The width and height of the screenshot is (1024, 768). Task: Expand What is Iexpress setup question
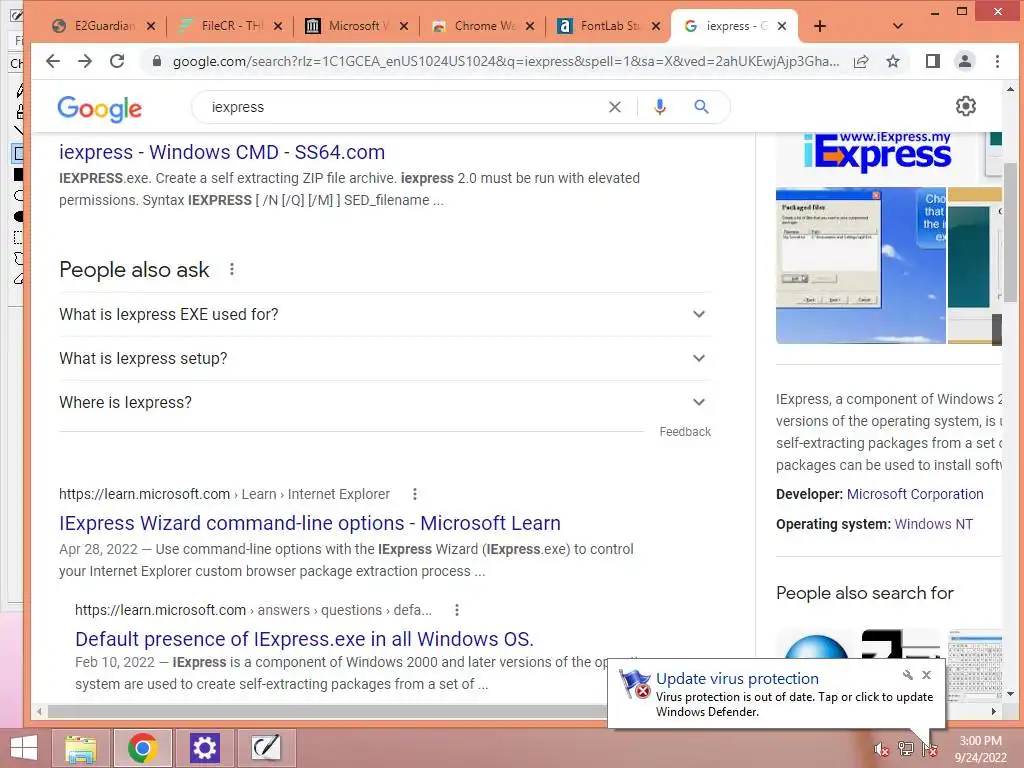[385, 358]
